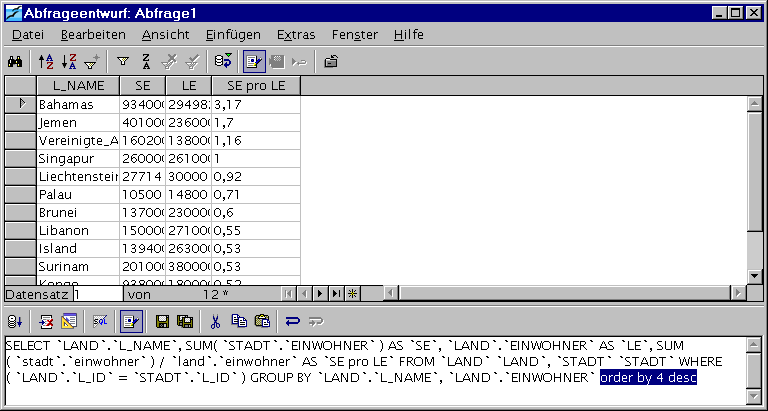Screen dimensions: 768x411
Task: Click the Undo arrow icon
Action: pos(292,322)
